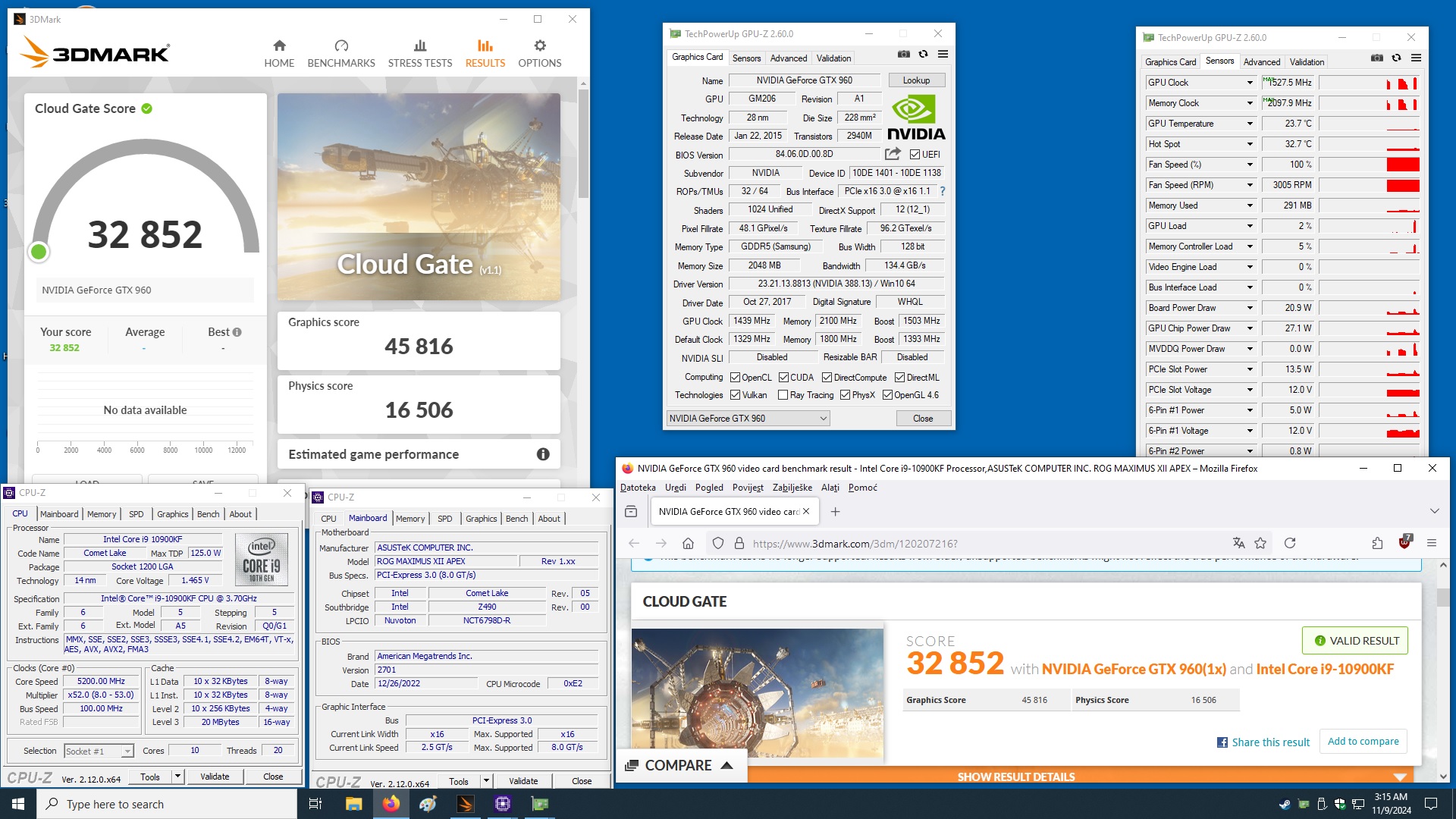Click Close button in GPU-Z Graphics Card
The width and height of the screenshot is (1456, 819).
click(923, 419)
